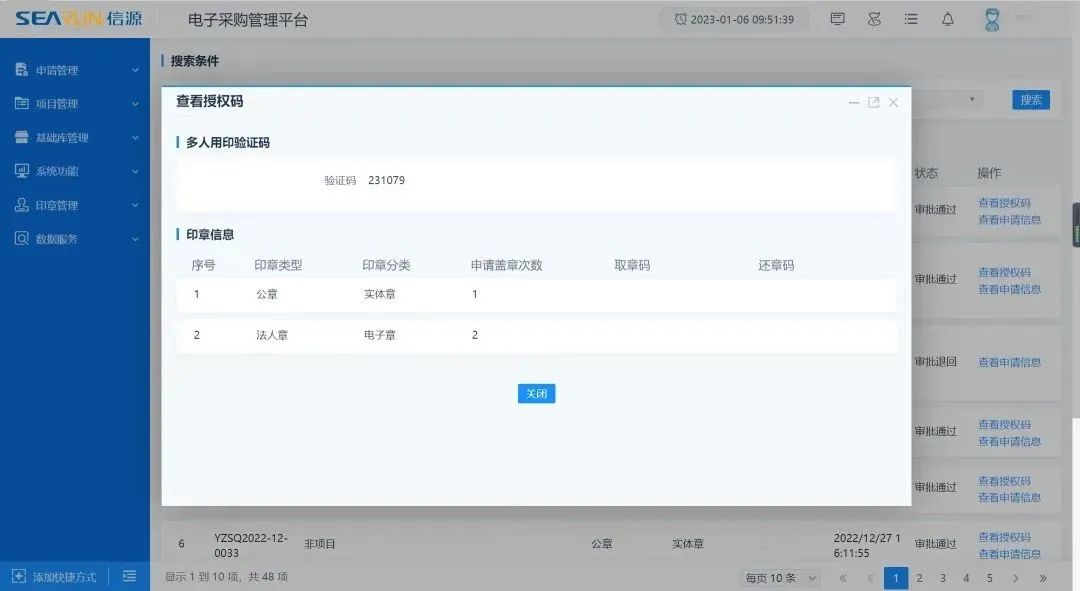
Task: Expand the 申请管理 sidebar menu
Action: pyautogui.click(x=137, y=69)
